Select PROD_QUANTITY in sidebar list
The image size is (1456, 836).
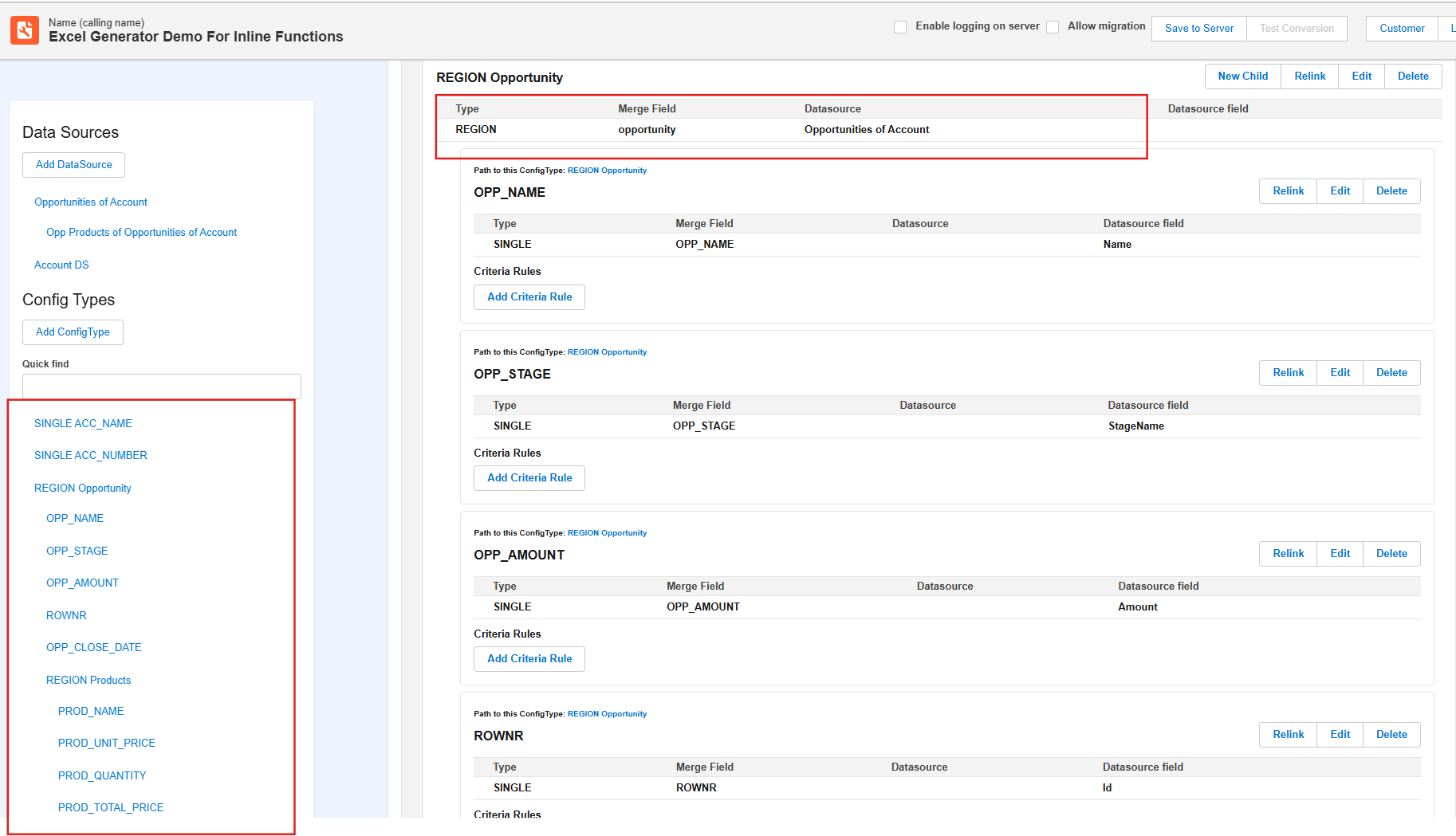click(102, 776)
